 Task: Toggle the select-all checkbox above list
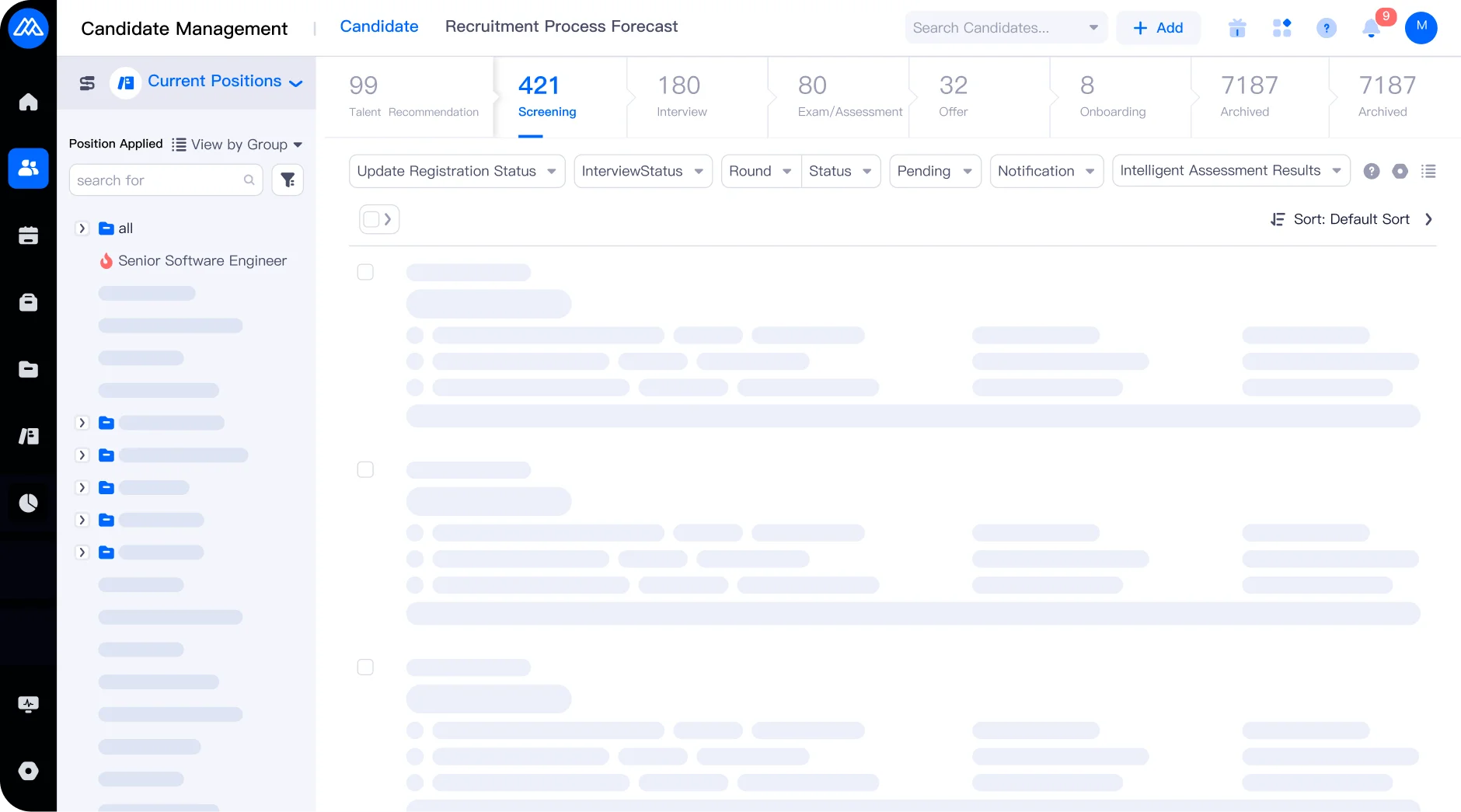click(371, 219)
